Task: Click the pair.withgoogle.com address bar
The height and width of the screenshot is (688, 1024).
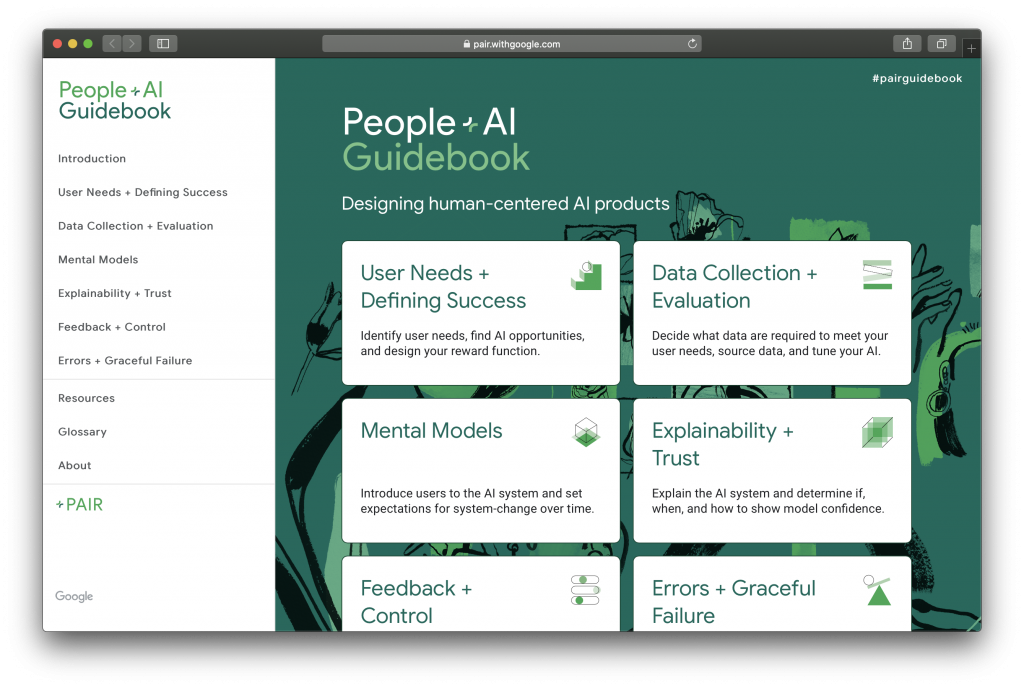Action: (x=511, y=44)
